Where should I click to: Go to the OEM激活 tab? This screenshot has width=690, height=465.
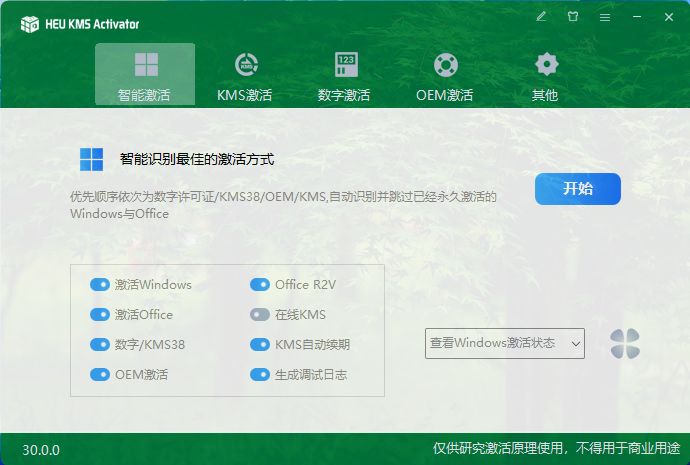pos(445,76)
